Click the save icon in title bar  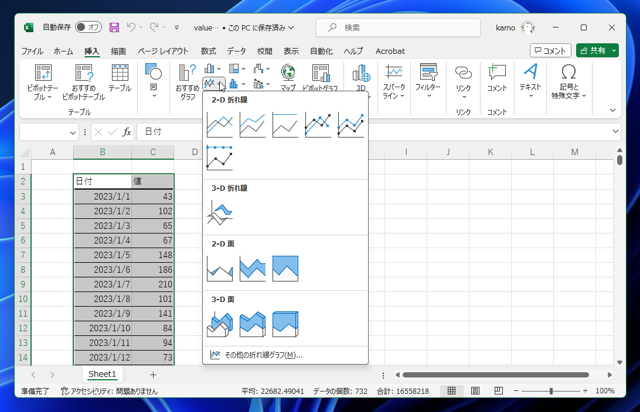coord(114,27)
